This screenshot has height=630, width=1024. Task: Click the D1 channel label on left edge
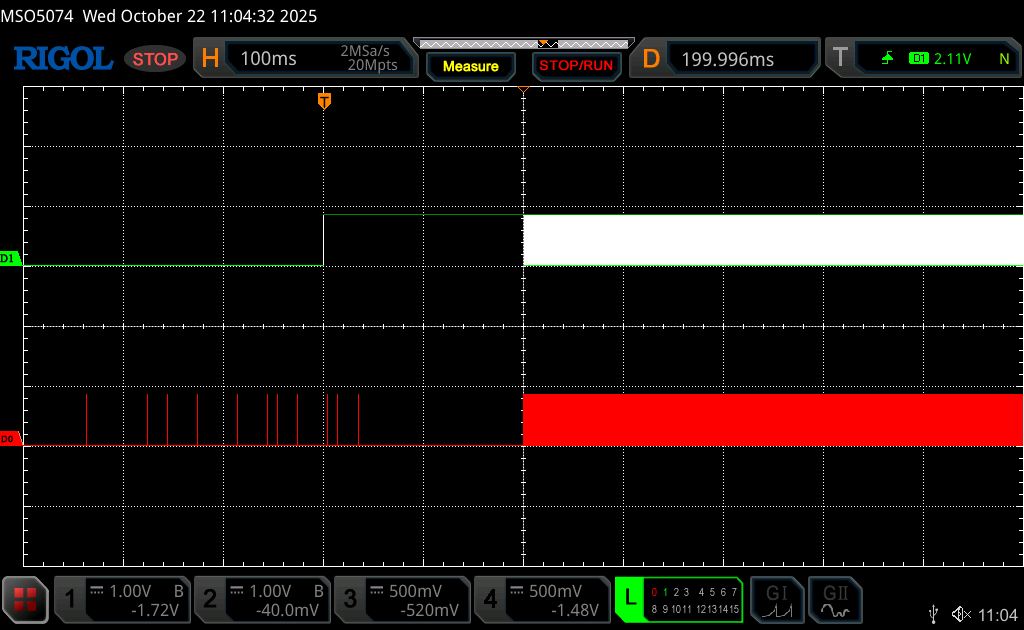pyautogui.click(x=9, y=259)
